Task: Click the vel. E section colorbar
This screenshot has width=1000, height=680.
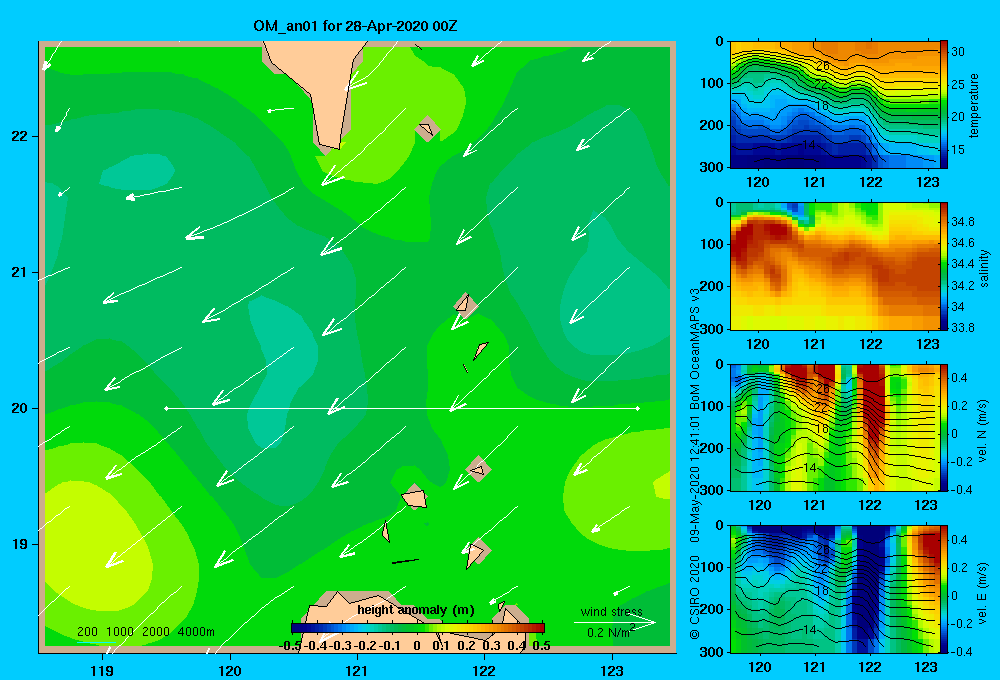Action: (944, 589)
